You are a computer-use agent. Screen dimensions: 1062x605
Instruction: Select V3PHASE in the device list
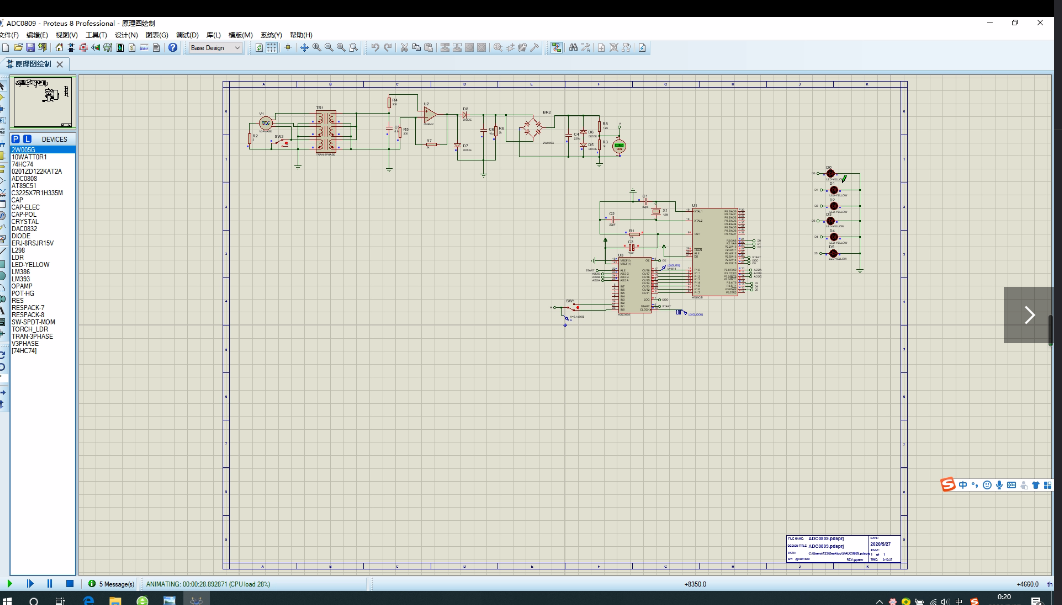(x=43, y=343)
